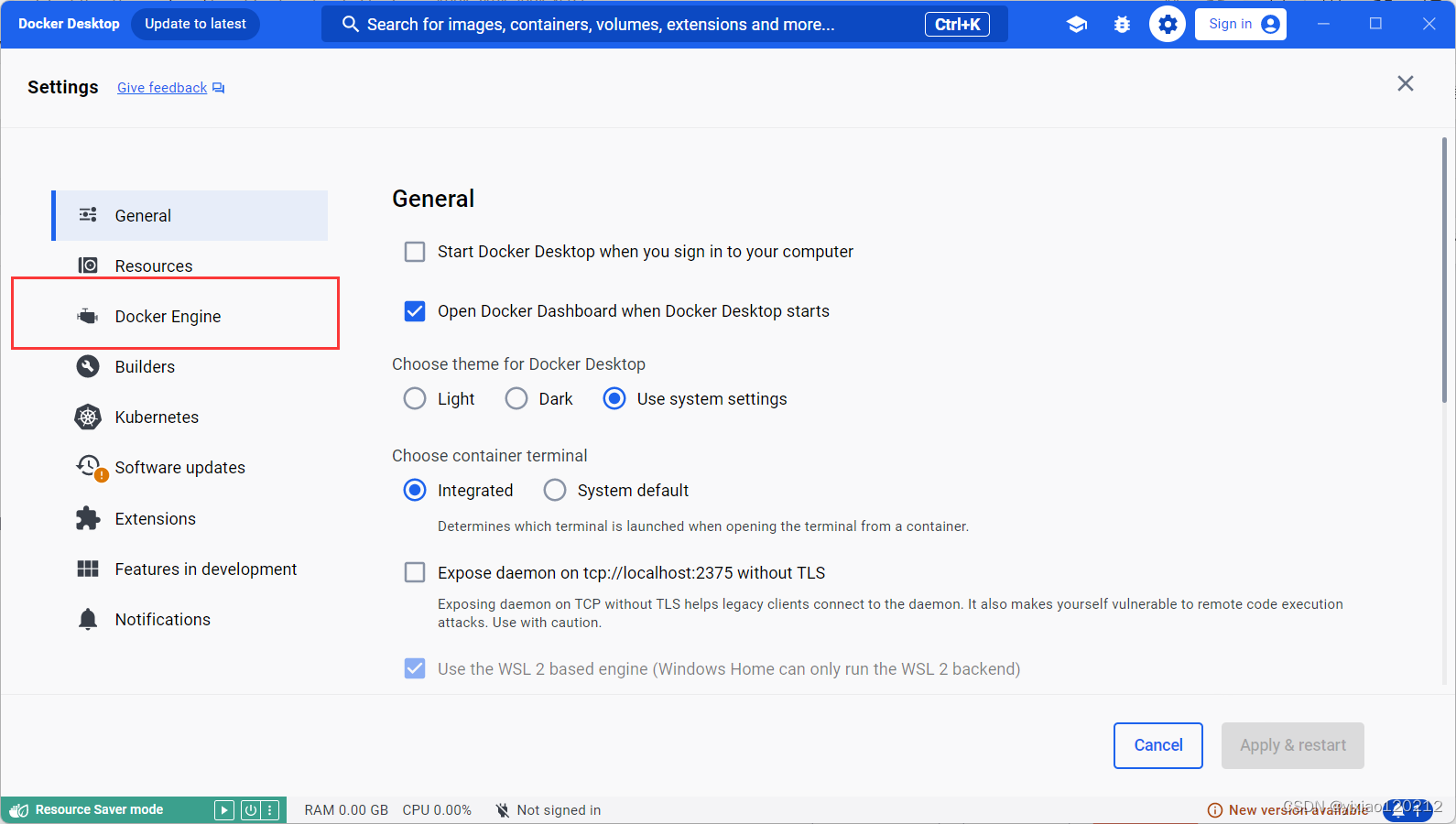Click the Docker Engine icon in sidebar
Screen dimensions: 1456x824
(x=88, y=316)
